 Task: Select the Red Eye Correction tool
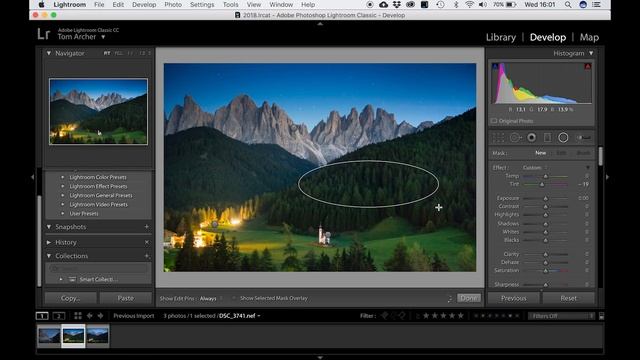click(531, 138)
